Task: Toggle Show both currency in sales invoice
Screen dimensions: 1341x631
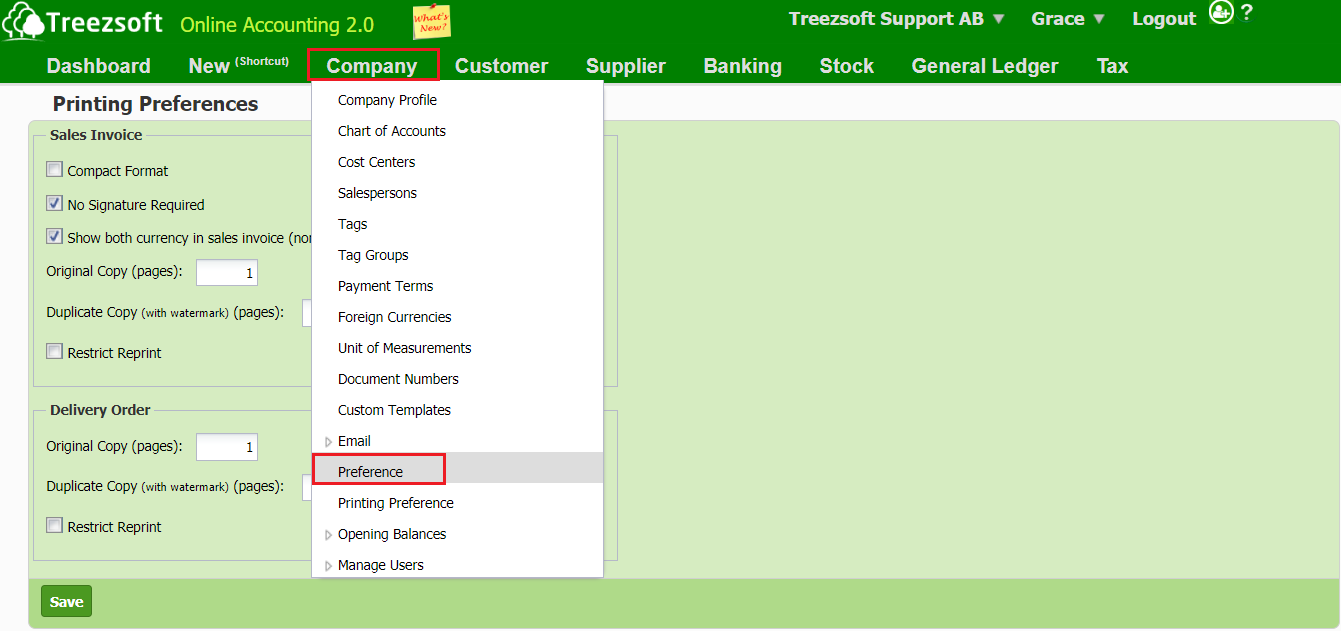Action: (55, 237)
